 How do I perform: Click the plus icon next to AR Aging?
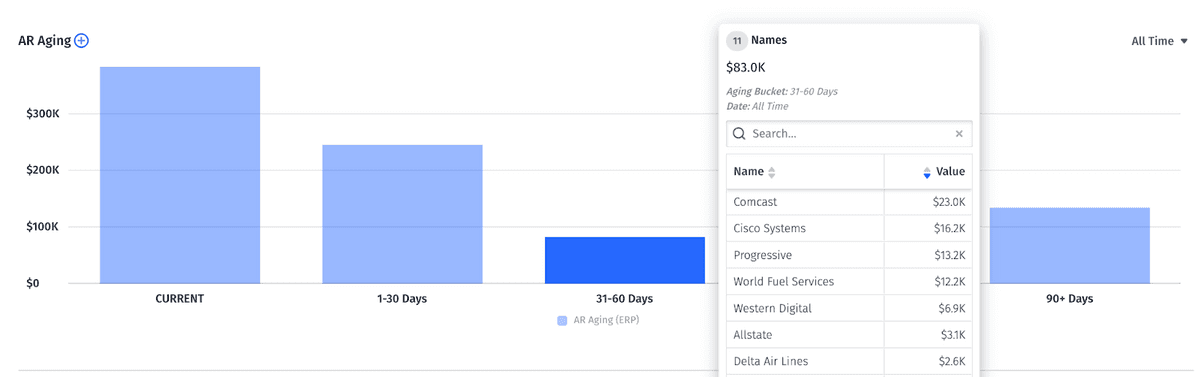click(x=82, y=41)
